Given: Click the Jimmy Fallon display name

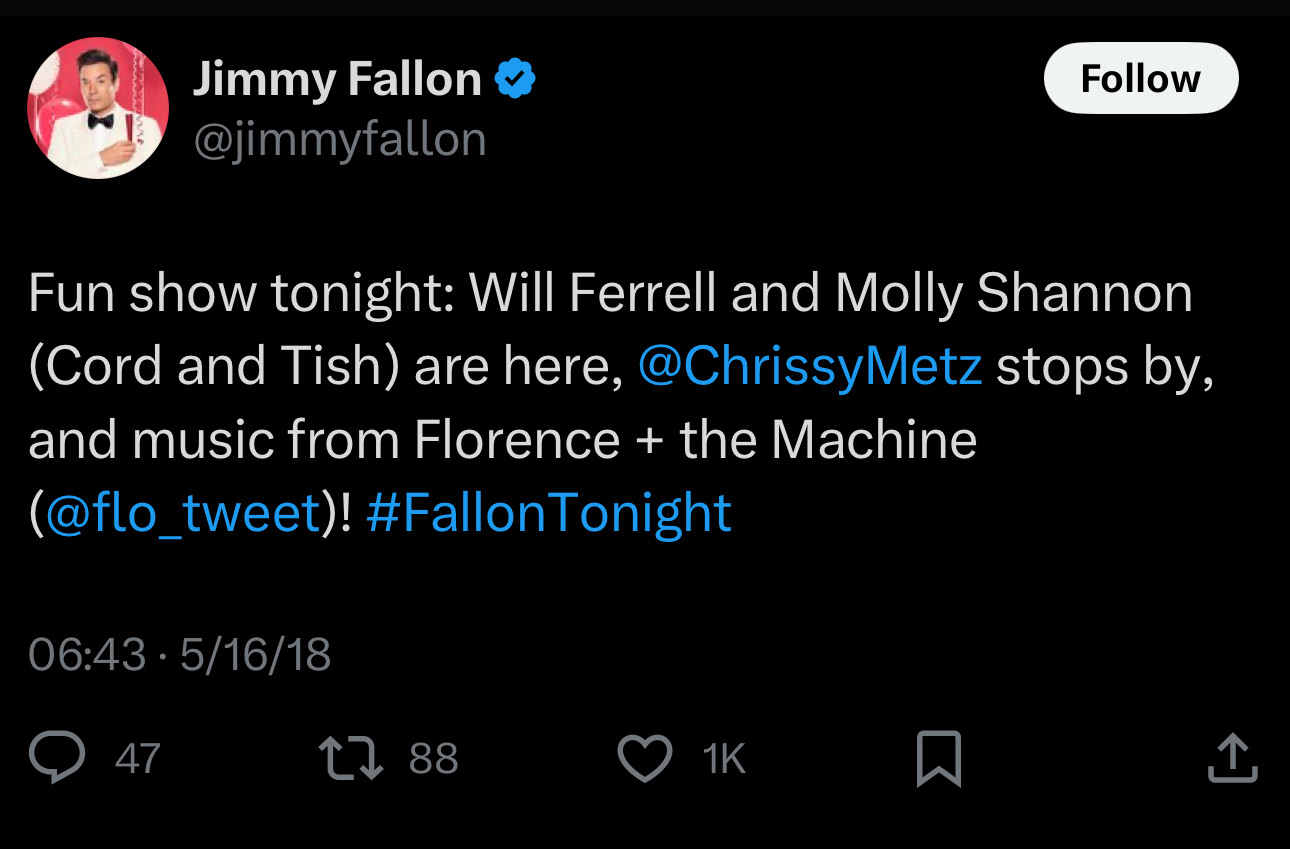Looking at the screenshot, I should (337, 80).
